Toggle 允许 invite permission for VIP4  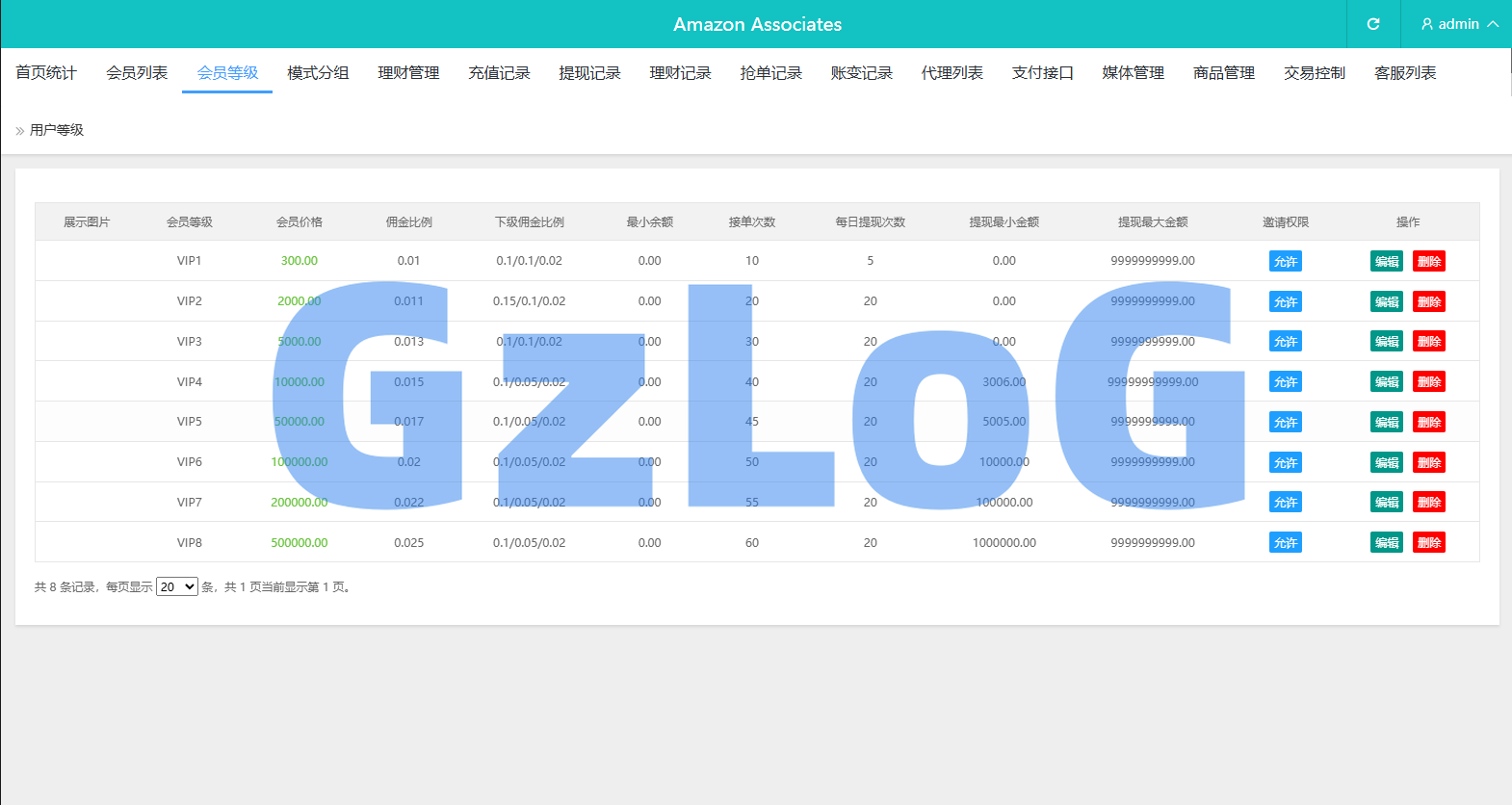click(x=1285, y=382)
